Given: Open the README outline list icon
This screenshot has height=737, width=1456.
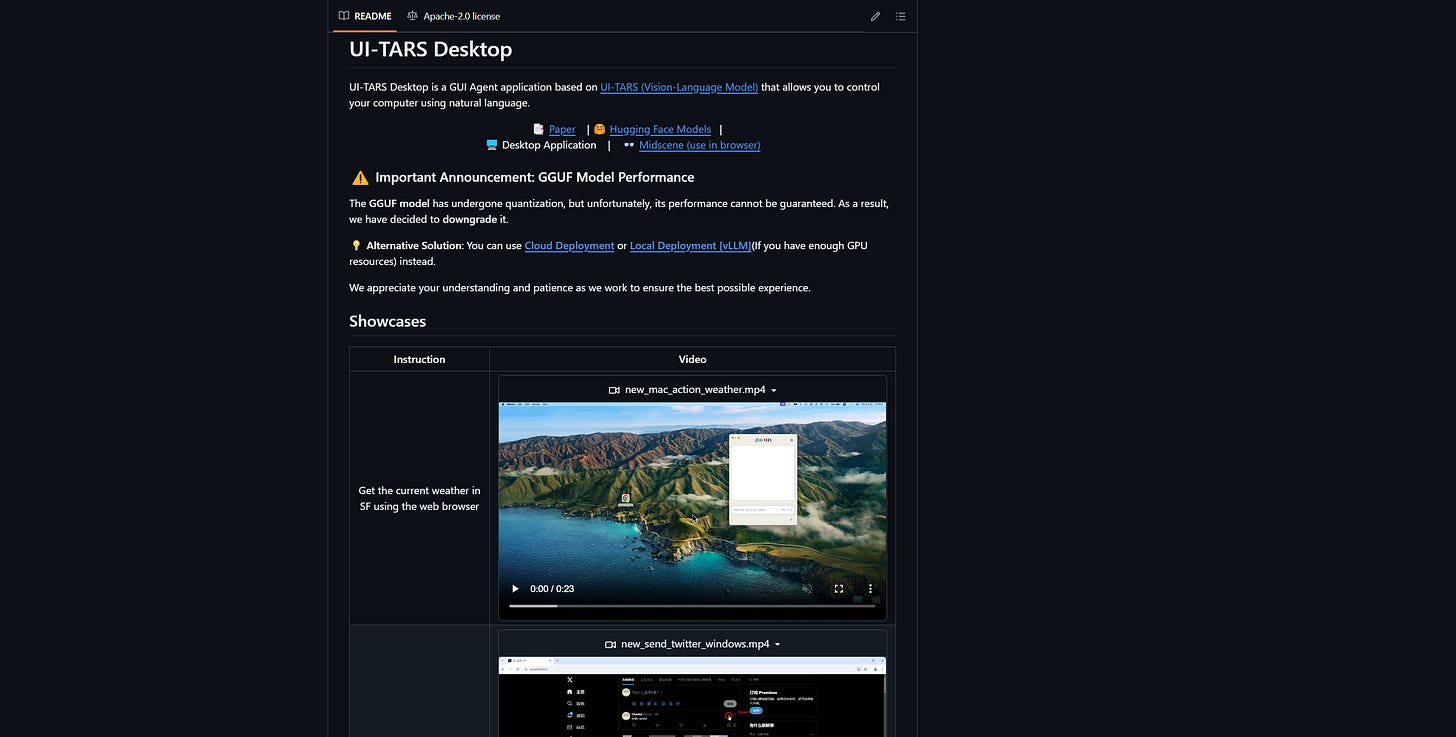Looking at the screenshot, I should [901, 17].
